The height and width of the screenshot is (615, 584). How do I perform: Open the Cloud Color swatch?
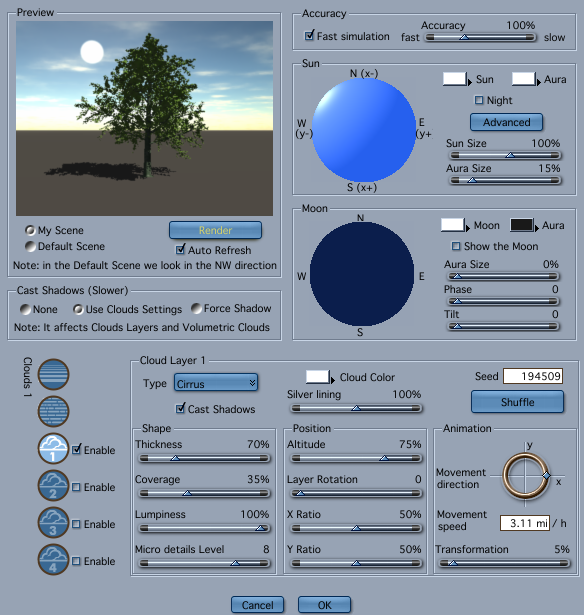pos(318,377)
